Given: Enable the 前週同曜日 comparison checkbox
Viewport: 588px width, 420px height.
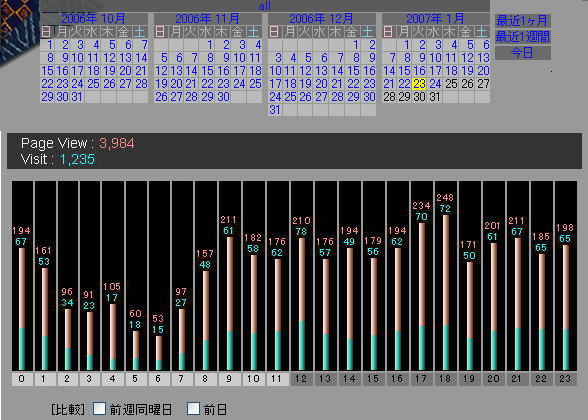Looking at the screenshot, I should 99,408.
